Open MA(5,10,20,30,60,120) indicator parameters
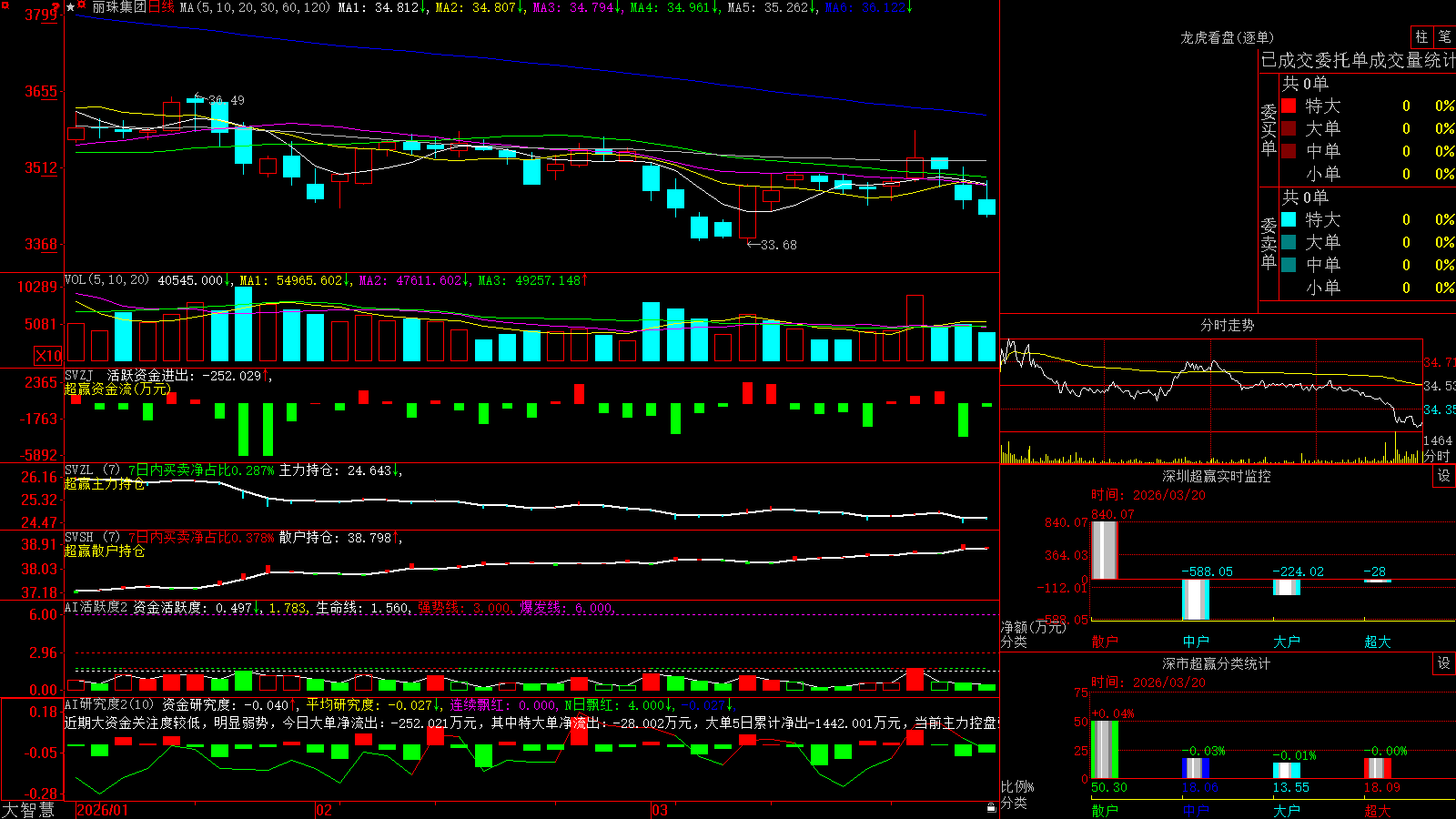The width and height of the screenshot is (1456, 819). 256,7
